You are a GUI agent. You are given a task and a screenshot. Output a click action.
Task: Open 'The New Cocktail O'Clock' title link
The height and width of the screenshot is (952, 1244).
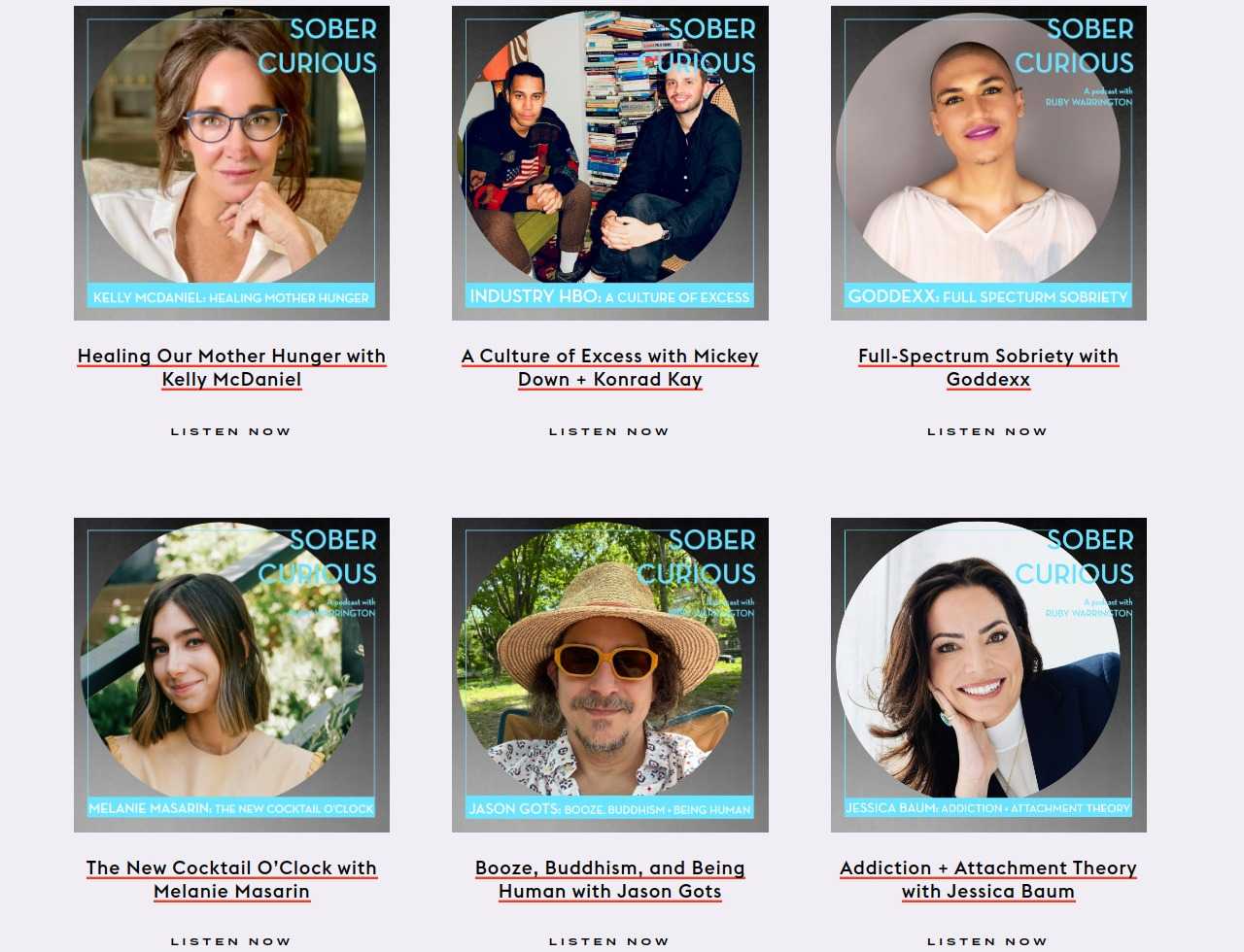pos(231,880)
